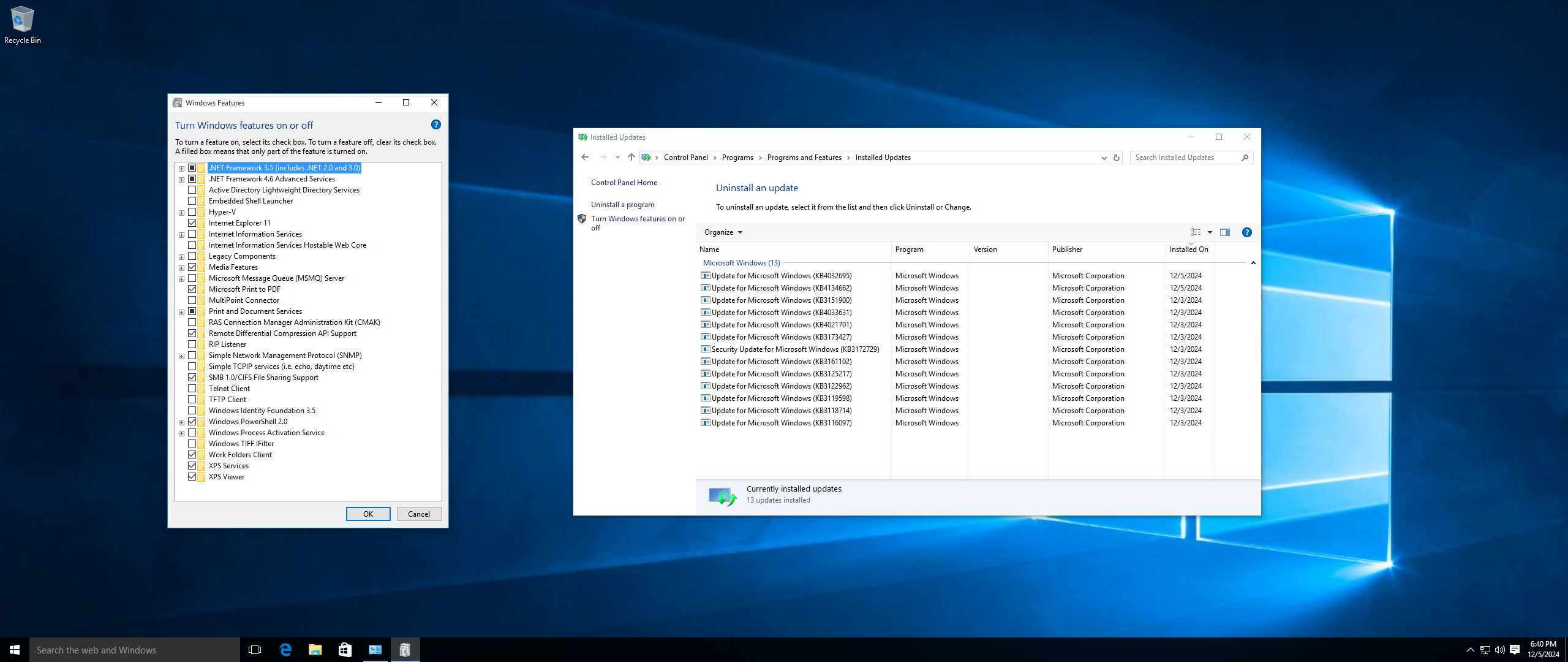
Task: Expand the Media Features node
Action: click(181, 268)
